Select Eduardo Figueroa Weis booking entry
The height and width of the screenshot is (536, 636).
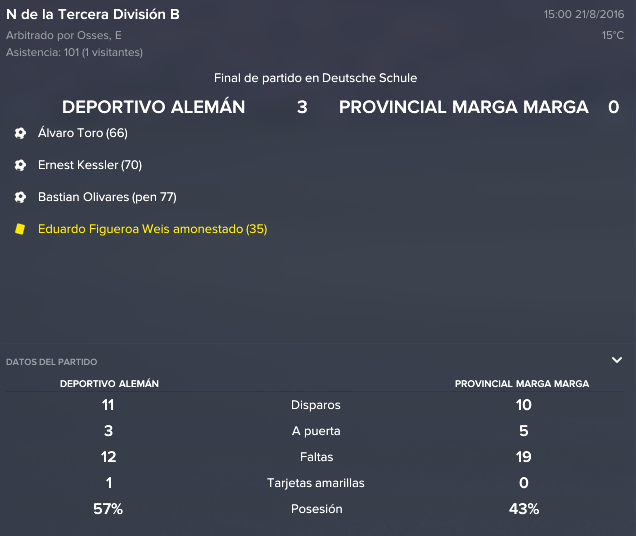tap(153, 229)
